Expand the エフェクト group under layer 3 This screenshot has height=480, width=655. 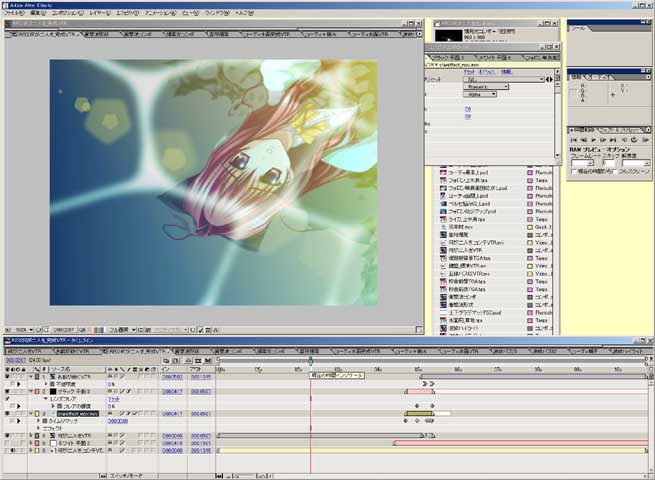coord(38,428)
